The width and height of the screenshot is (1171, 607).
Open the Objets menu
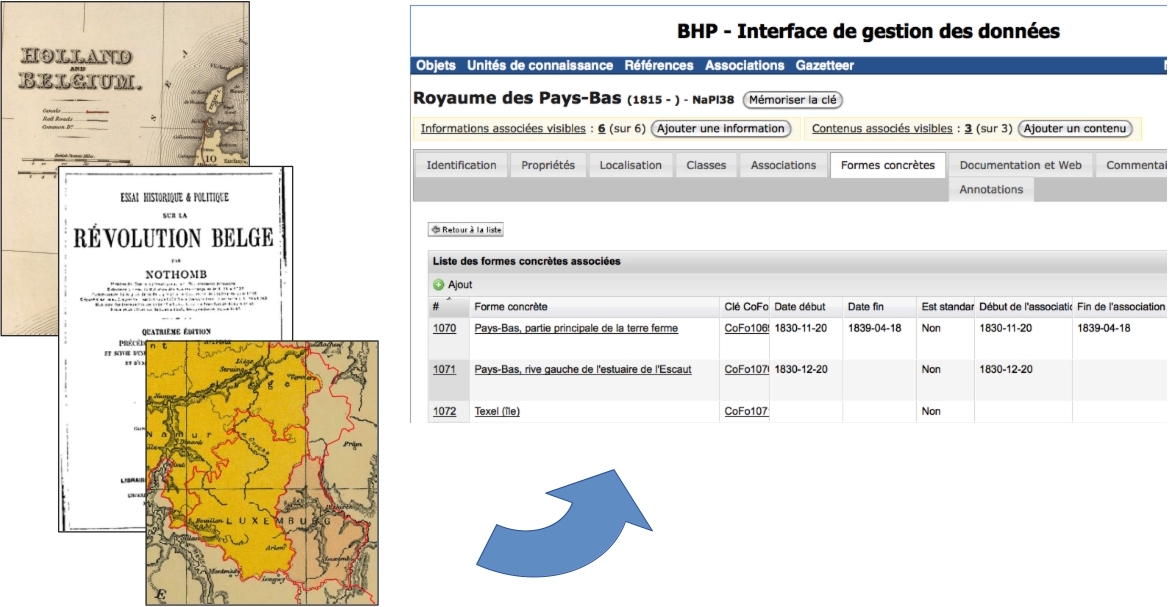[436, 66]
